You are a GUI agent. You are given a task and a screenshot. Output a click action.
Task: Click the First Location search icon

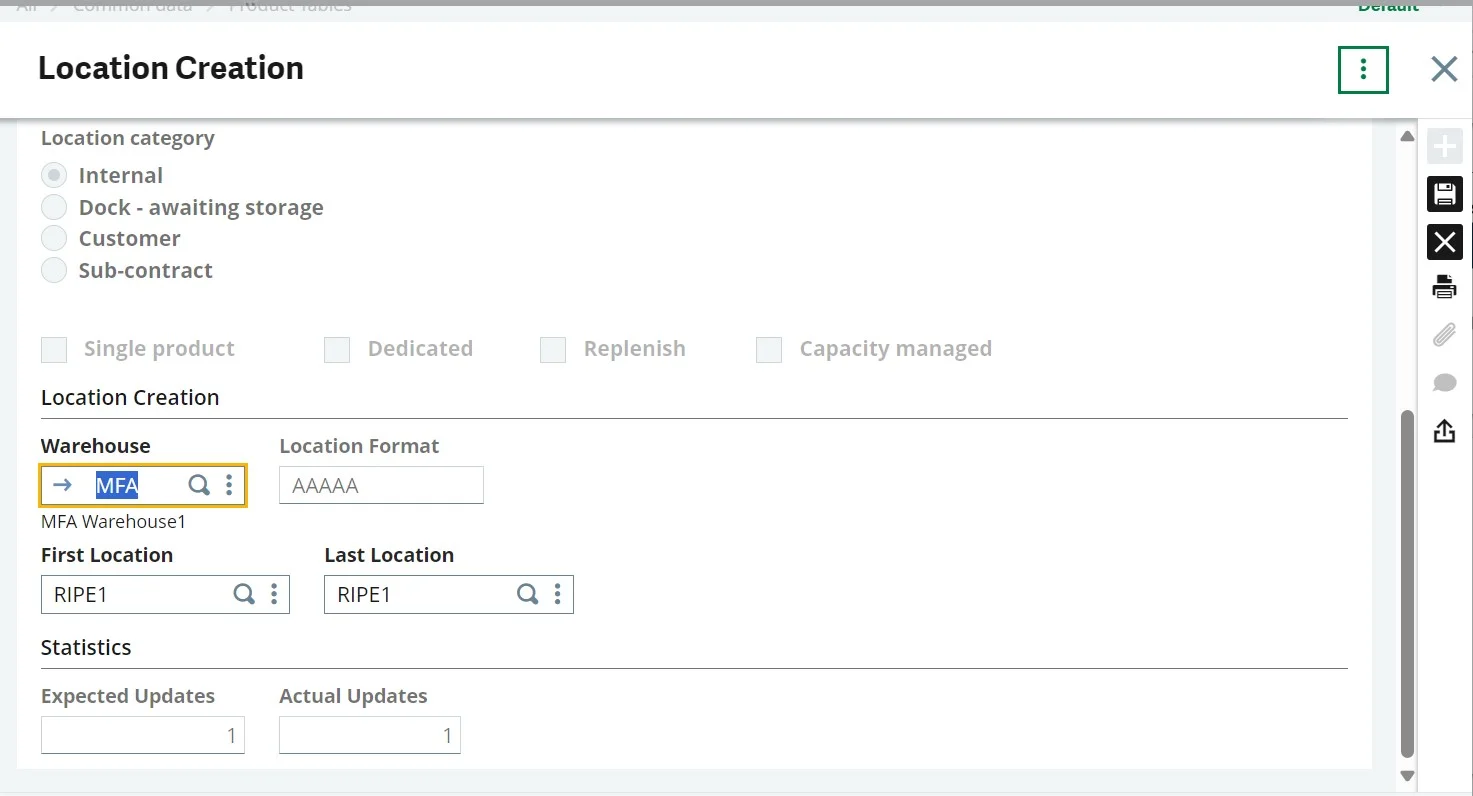[x=244, y=594]
